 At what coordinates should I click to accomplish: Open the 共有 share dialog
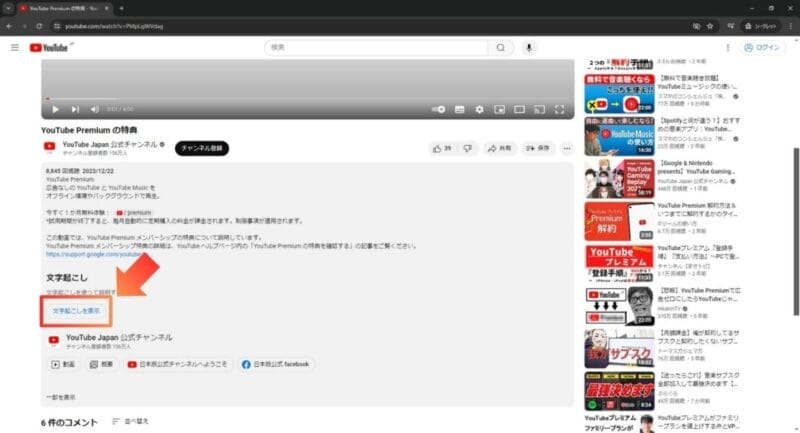pyautogui.click(x=499, y=148)
